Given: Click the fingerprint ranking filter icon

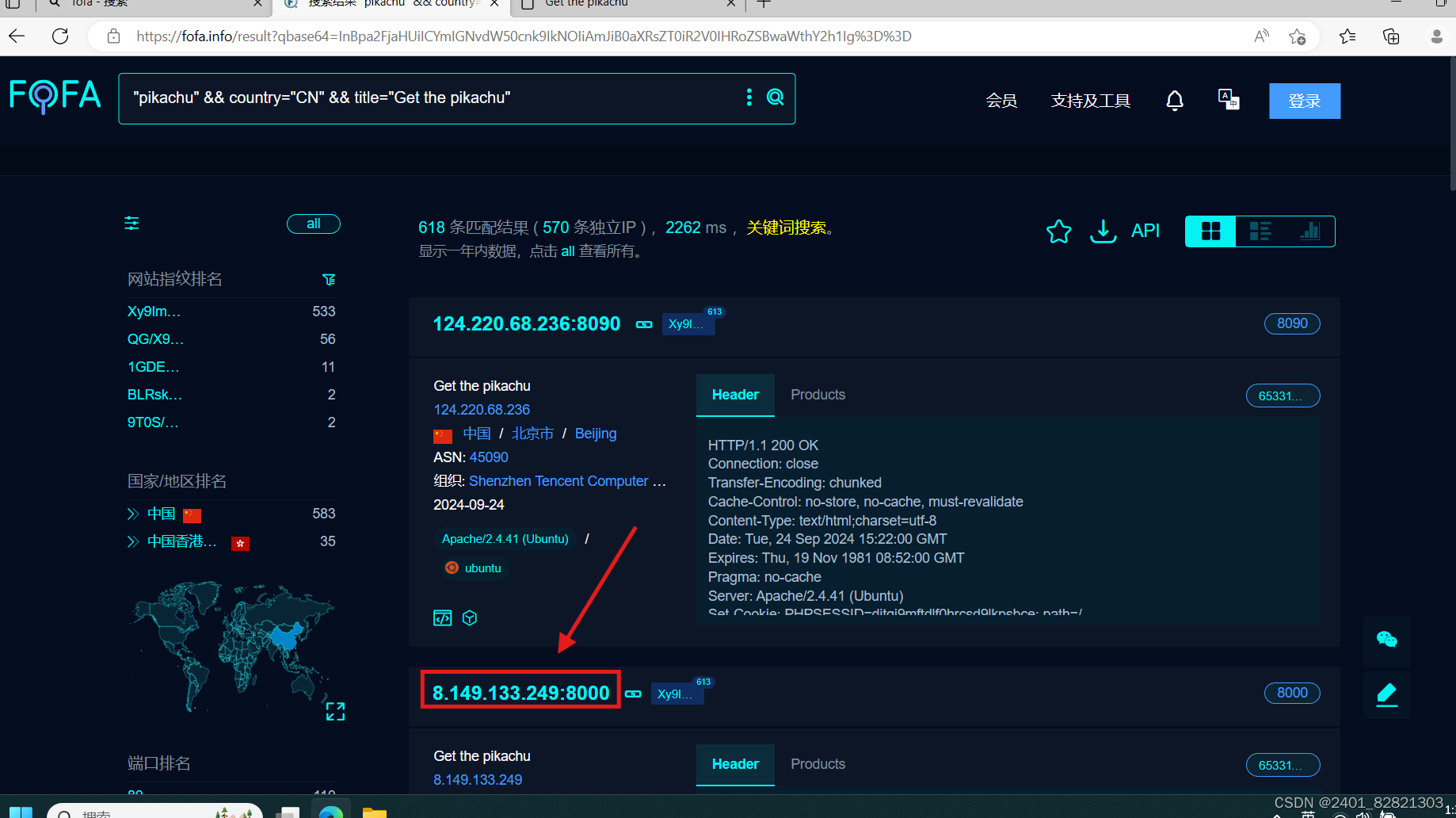Looking at the screenshot, I should click(329, 280).
